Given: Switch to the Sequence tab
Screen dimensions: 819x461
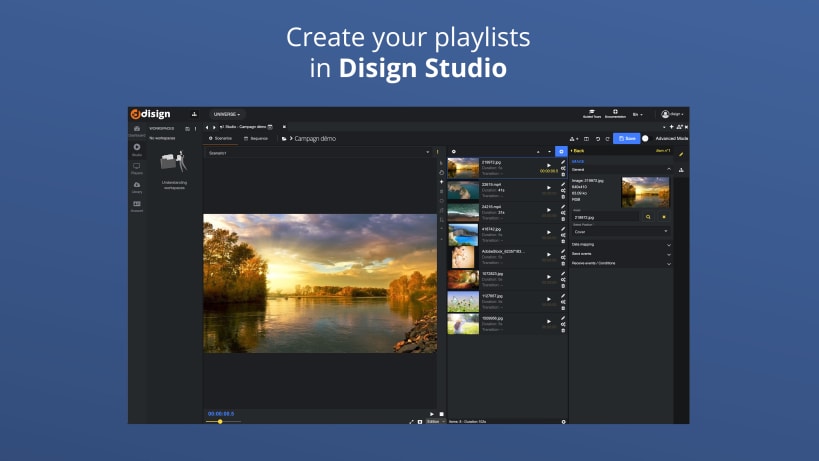Looking at the screenshot, I should click(x=256, y=138).
